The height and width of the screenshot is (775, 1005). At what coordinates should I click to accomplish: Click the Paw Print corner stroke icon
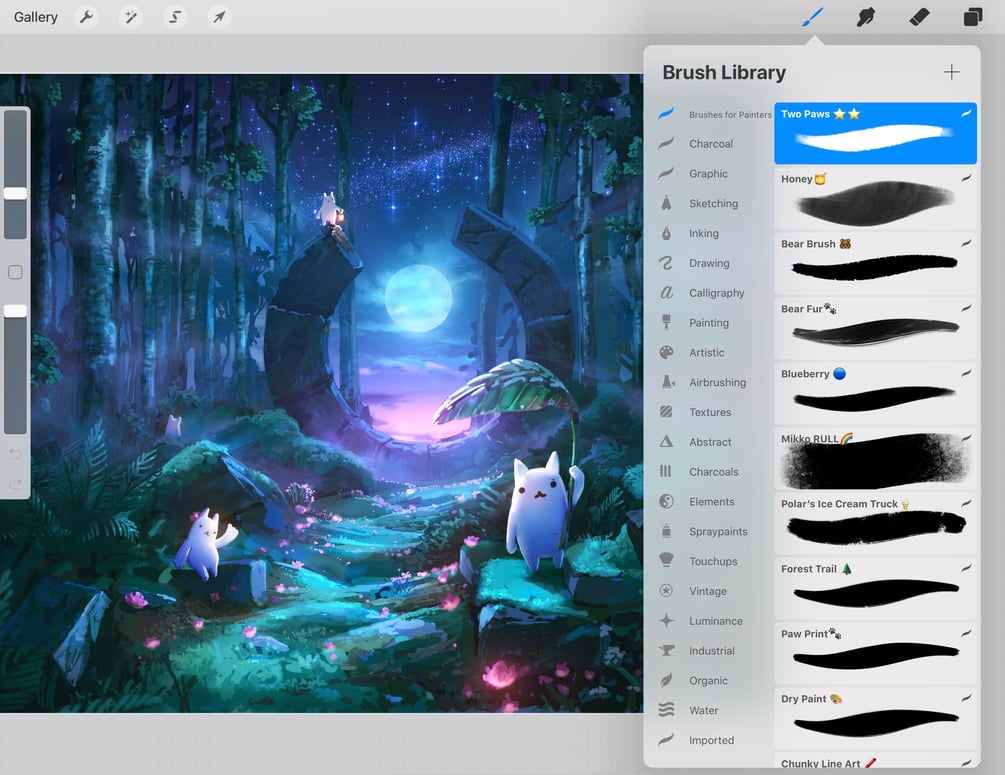[x=966, y=633]
